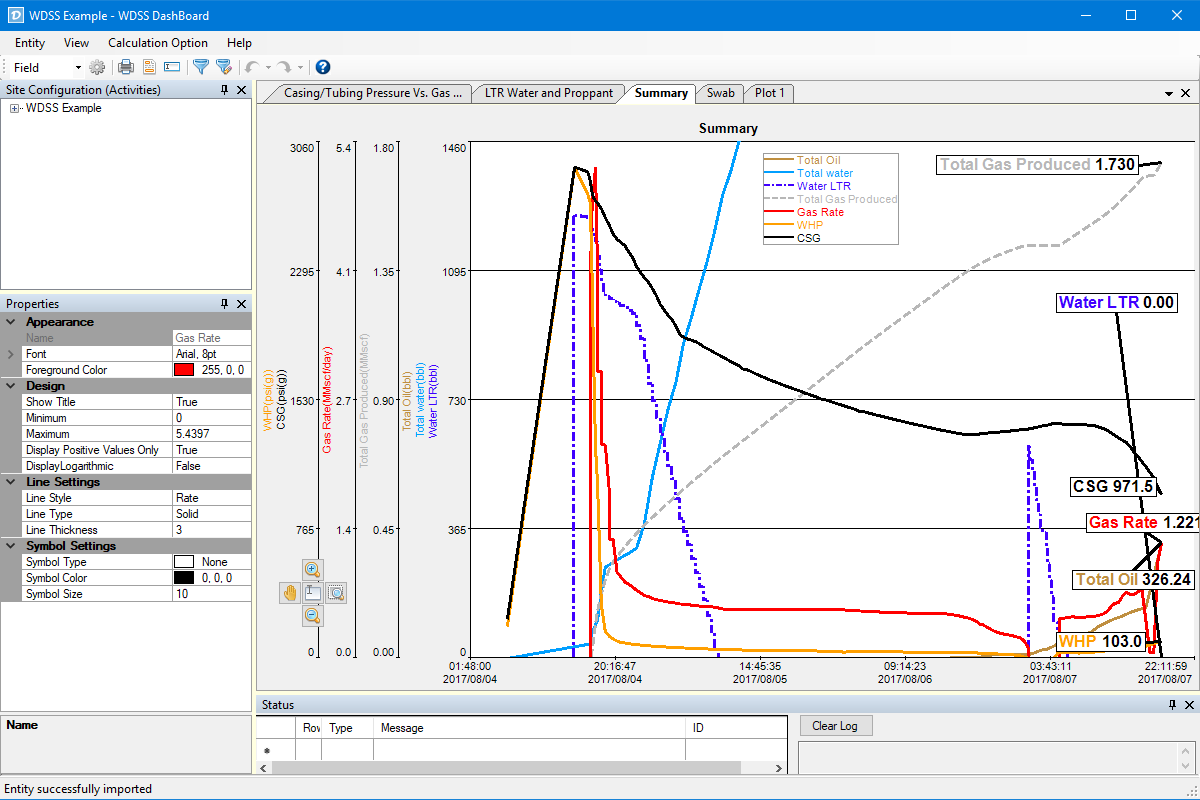Collapse the Line Settings property group
Image resolution: width=1200 pixels, height=800 pixels.
(11, 482)
